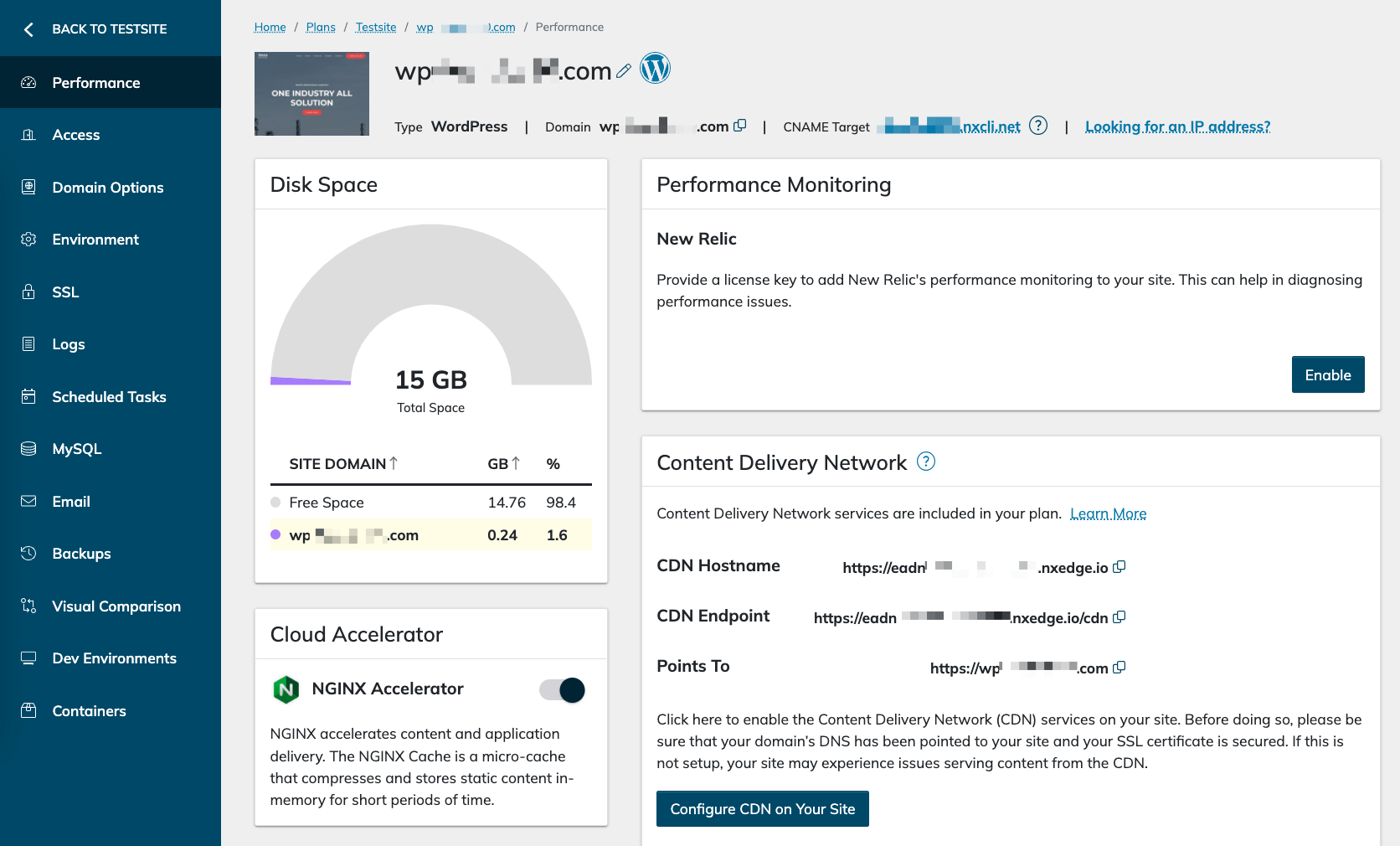Click the site preview thumbnail image
The width and height of the screenshot is (1400, 846).
pos(311,94)
